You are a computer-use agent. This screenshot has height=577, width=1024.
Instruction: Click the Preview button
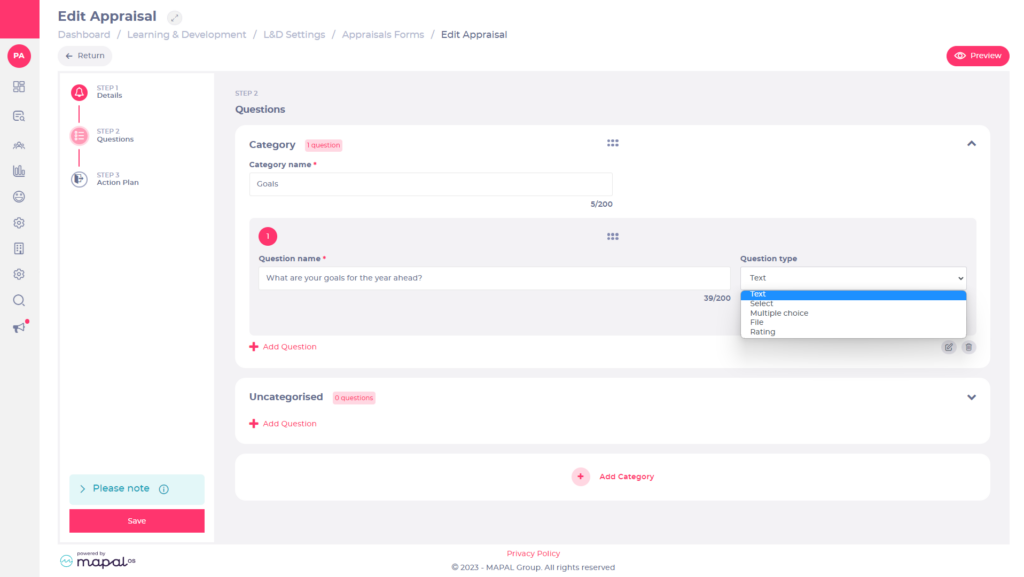click(x=977, y=56)
